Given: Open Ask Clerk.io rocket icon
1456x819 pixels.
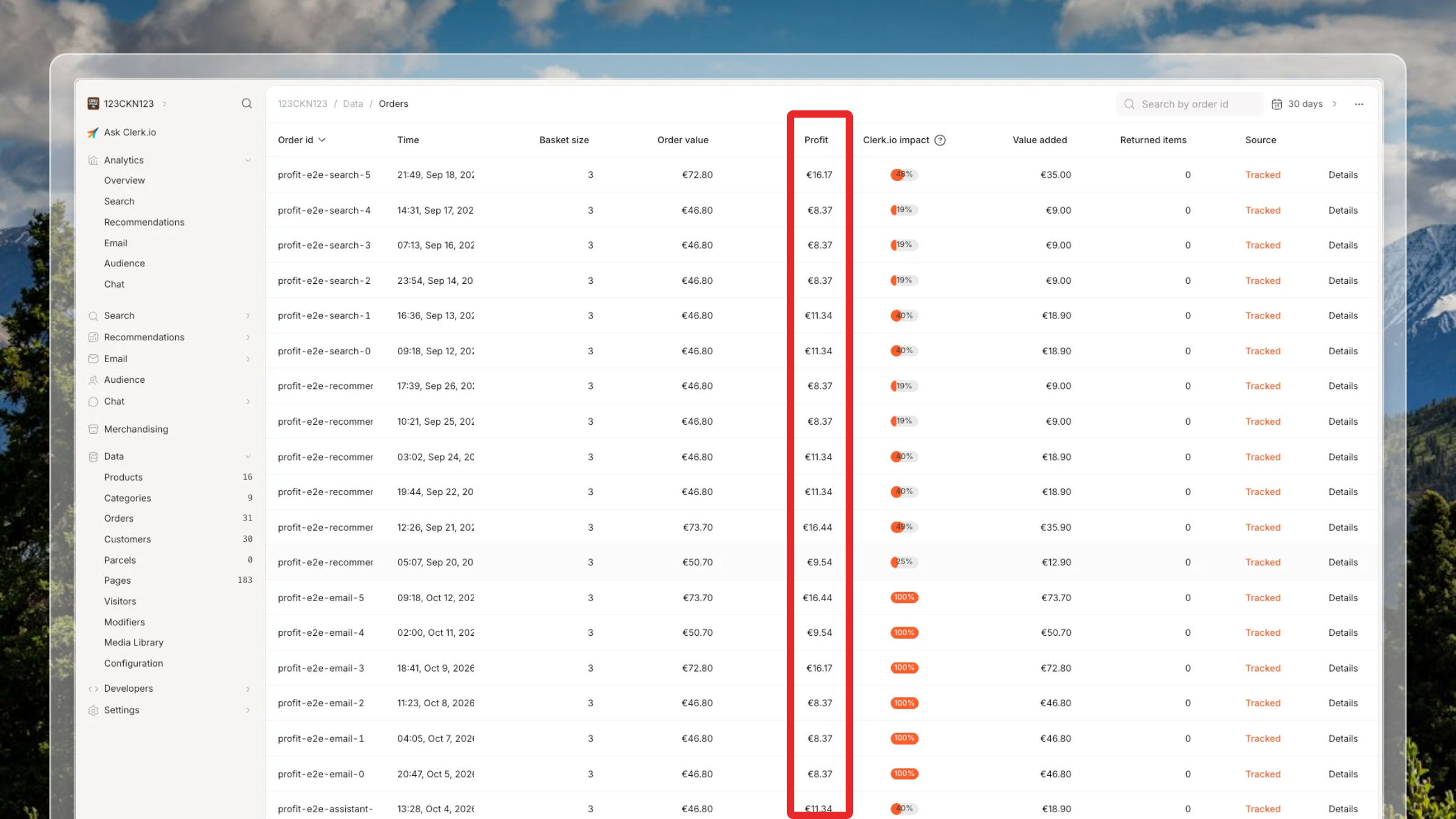Looking at the screenshot, I should click(x=93, y=132).
